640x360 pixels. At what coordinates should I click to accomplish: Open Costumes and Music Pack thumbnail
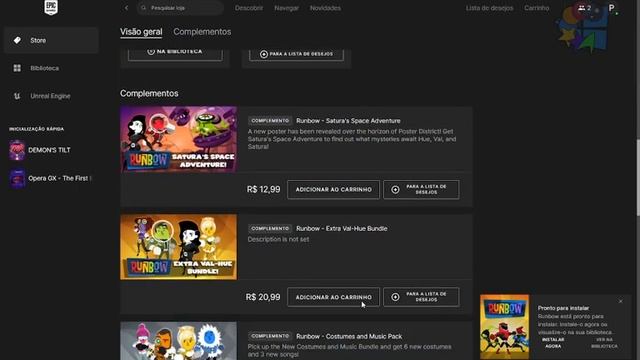[x=178, y=341]
